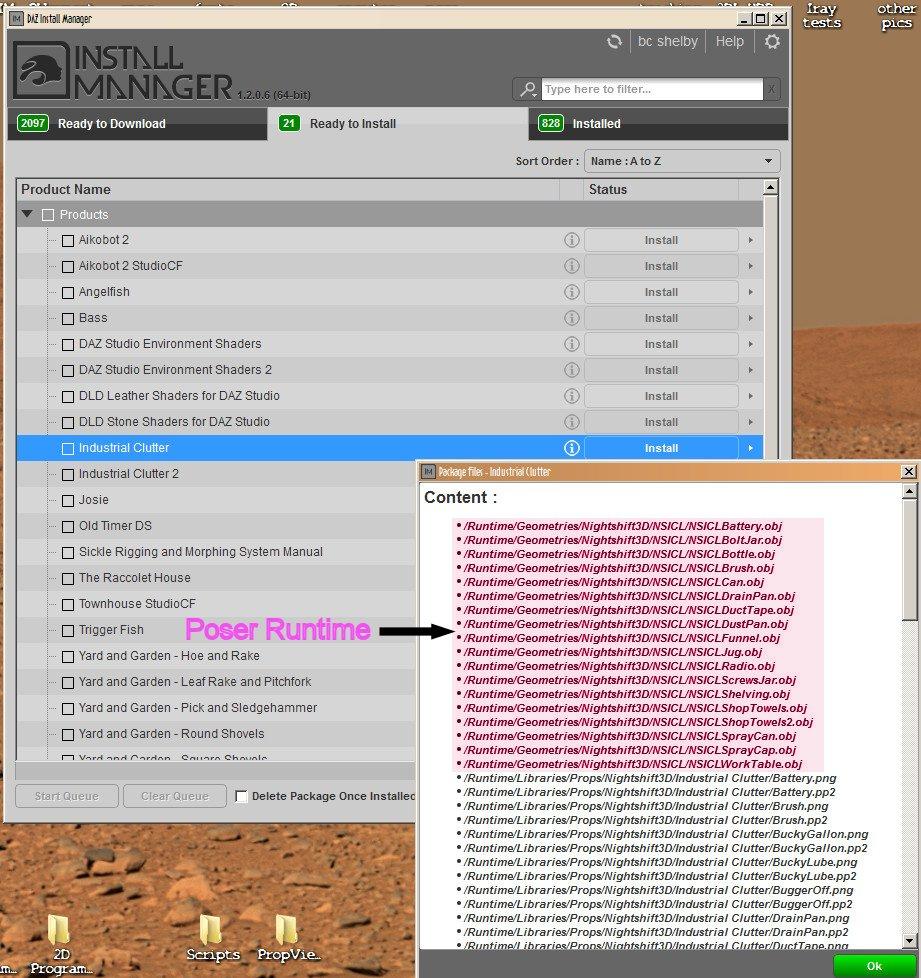
Task: Click Package Files scrollbar down arrow
Action: [x=909, y=940]
